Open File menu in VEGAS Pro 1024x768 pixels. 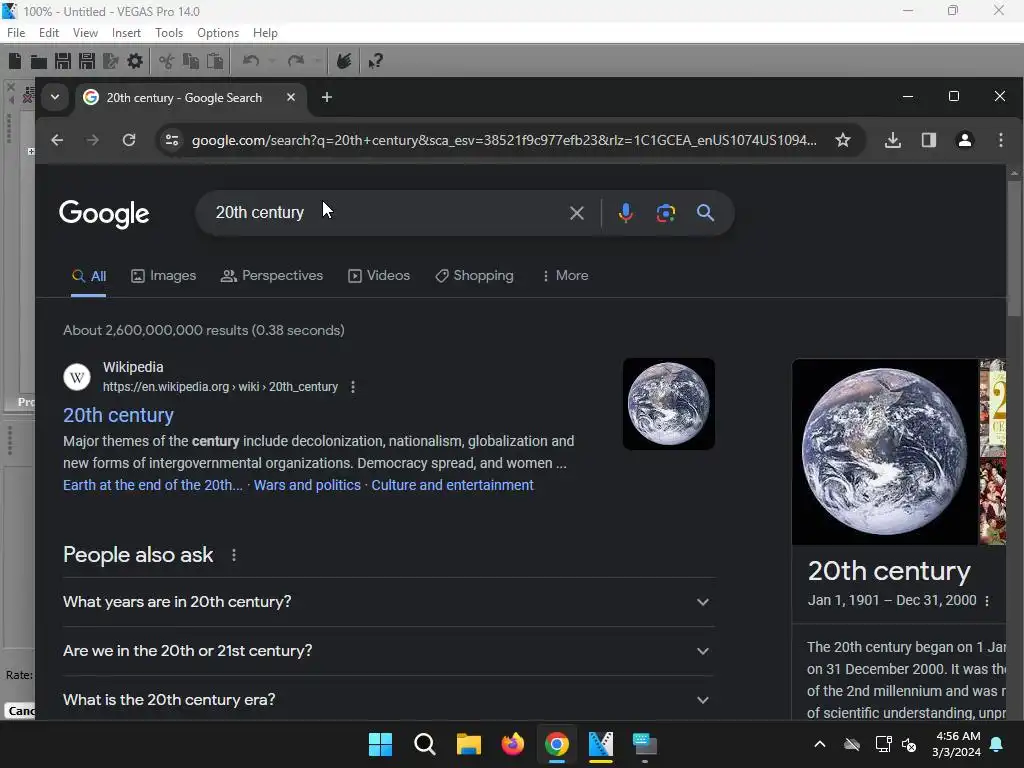point(16,33)
